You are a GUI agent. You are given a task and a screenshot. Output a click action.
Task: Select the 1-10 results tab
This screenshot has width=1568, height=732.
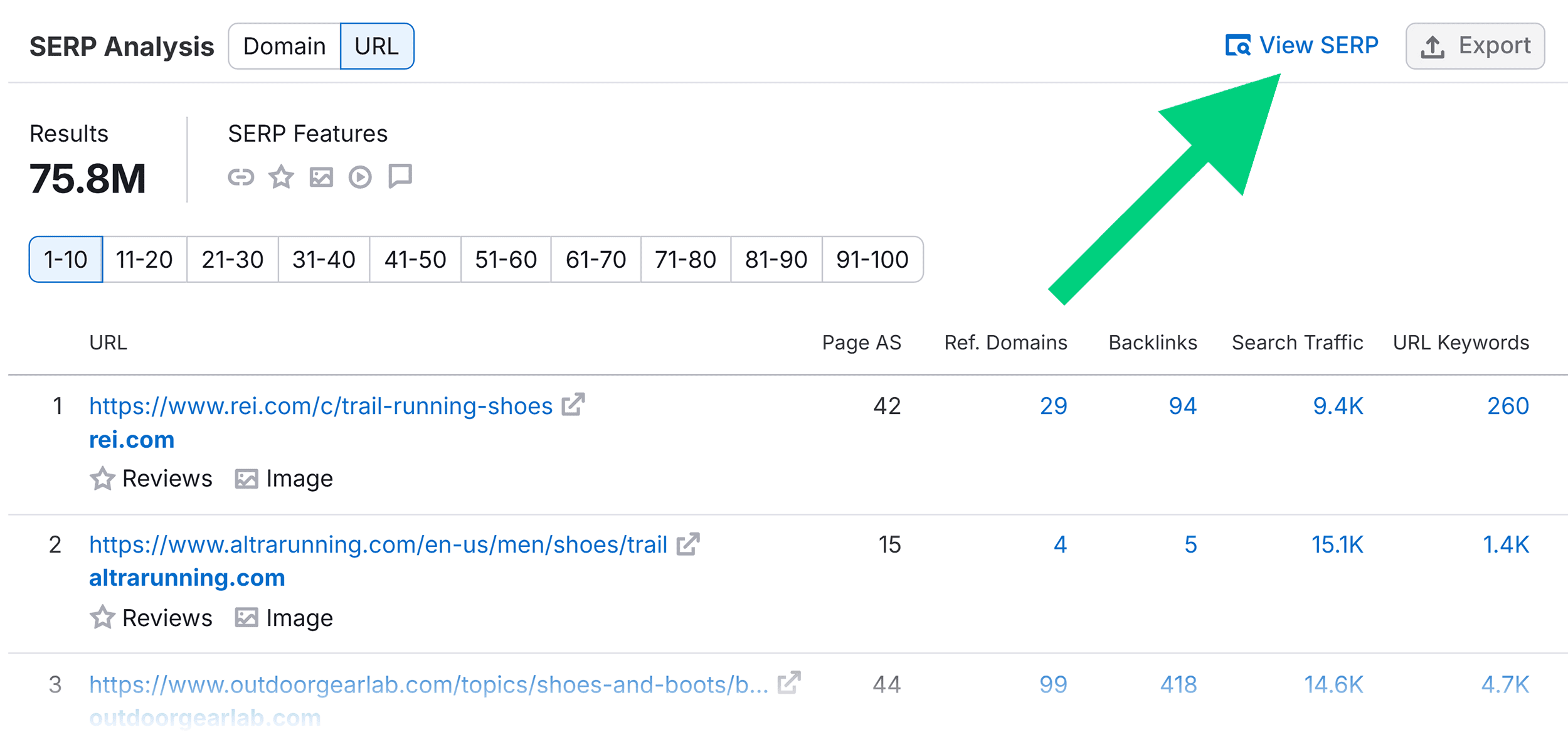pos(66,259)
